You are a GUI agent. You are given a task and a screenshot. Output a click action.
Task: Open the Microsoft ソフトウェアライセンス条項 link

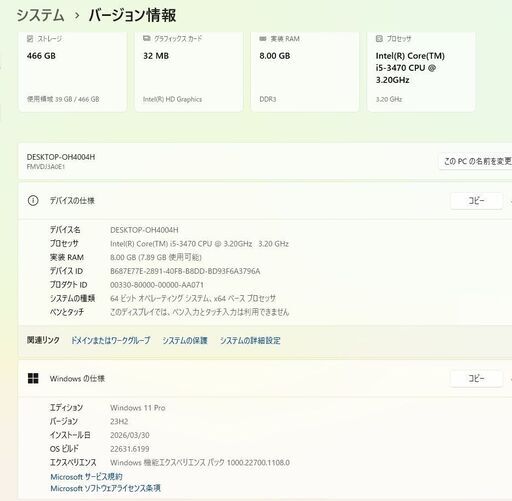[105, 488]
